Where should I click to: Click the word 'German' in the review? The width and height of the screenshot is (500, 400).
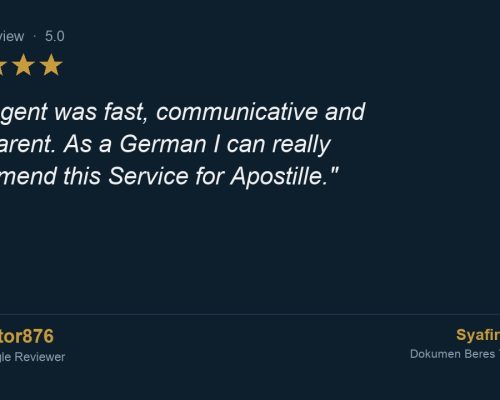tap(163, 144)
